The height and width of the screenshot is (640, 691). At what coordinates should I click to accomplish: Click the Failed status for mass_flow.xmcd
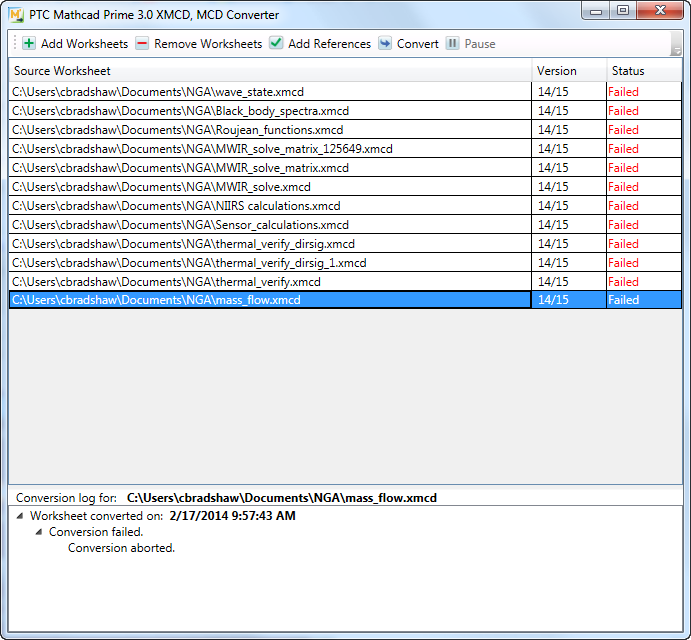pos(624,300)
